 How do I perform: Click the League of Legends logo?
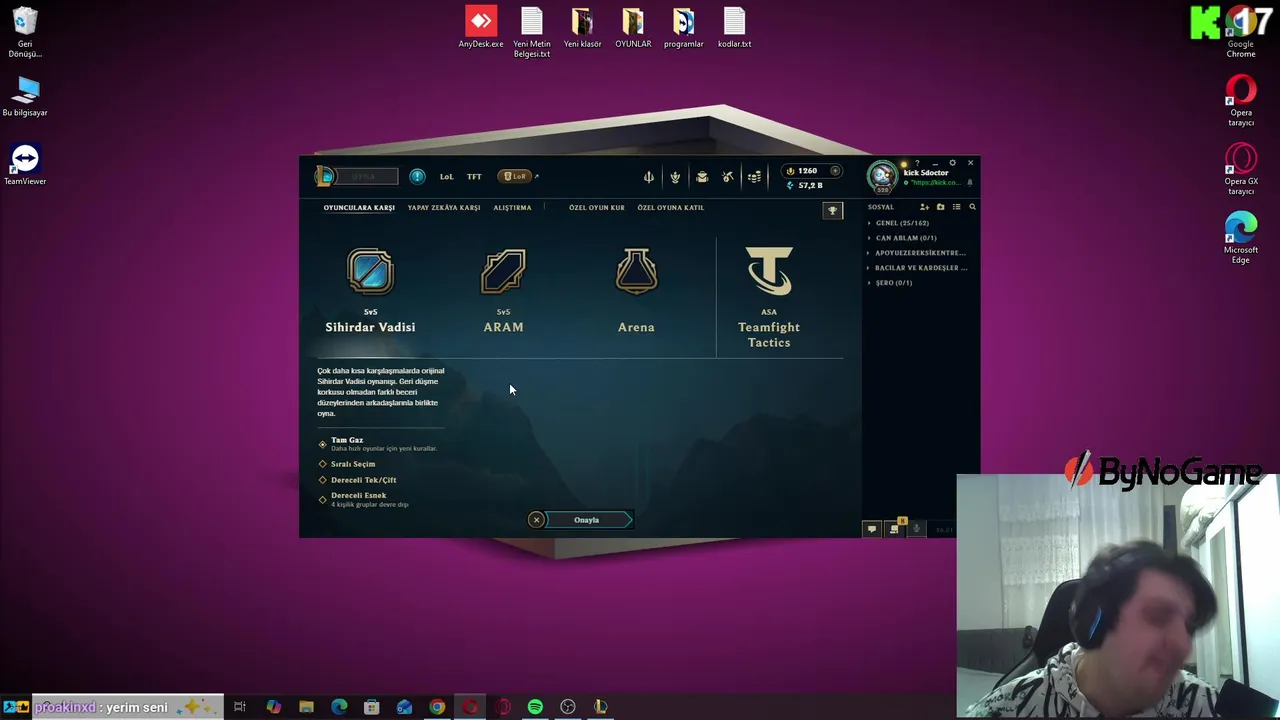(x=324, y=177)
